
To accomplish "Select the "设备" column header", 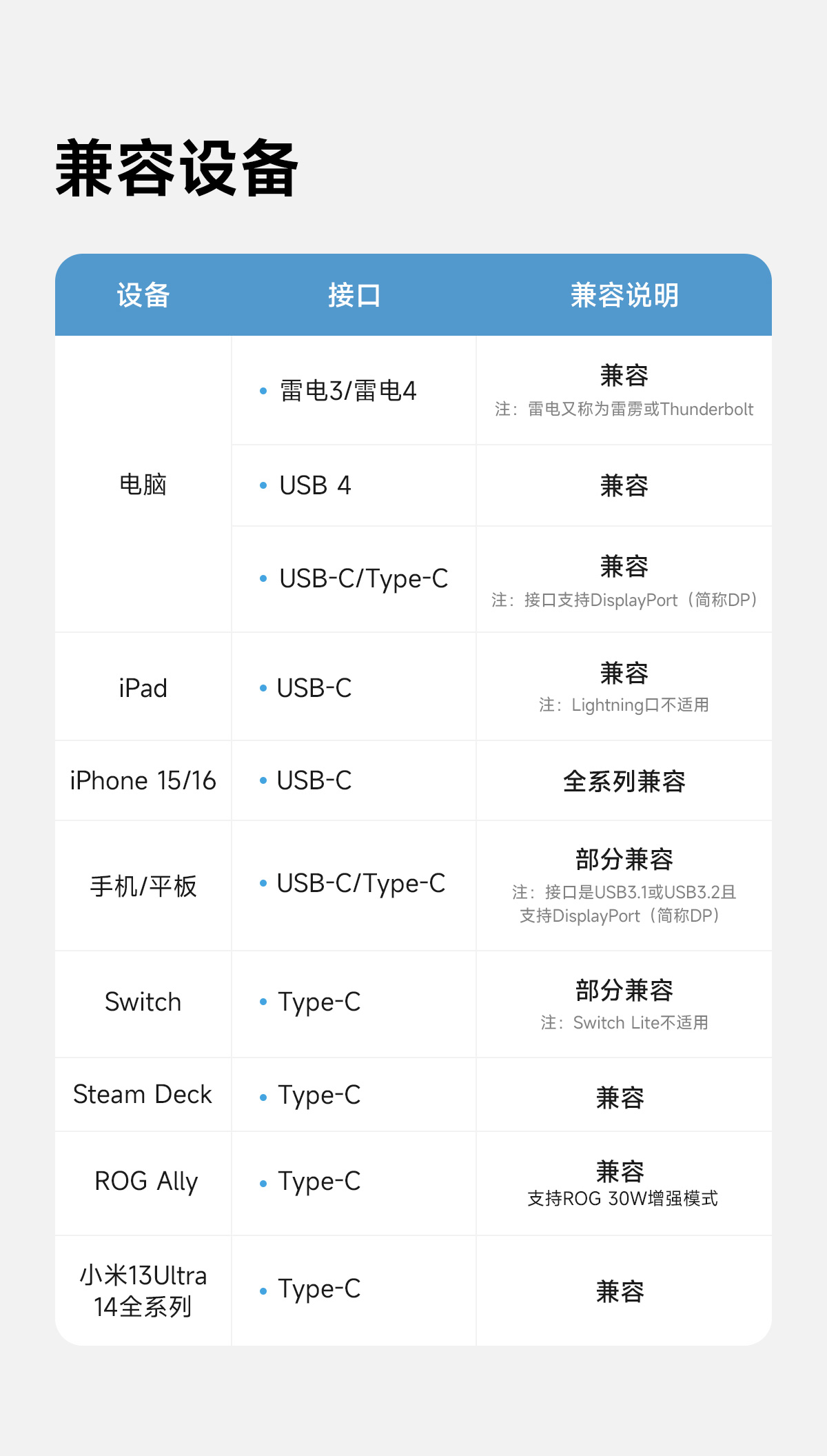I will pyautogui.click(x=143, y=296).
